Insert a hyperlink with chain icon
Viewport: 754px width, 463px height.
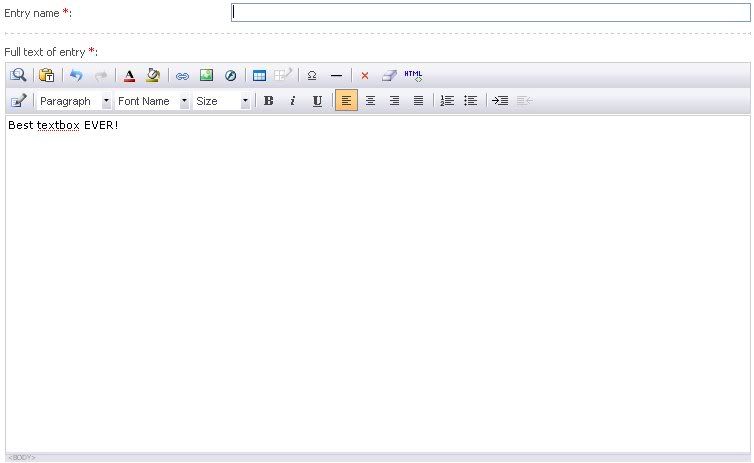(182, 76)
